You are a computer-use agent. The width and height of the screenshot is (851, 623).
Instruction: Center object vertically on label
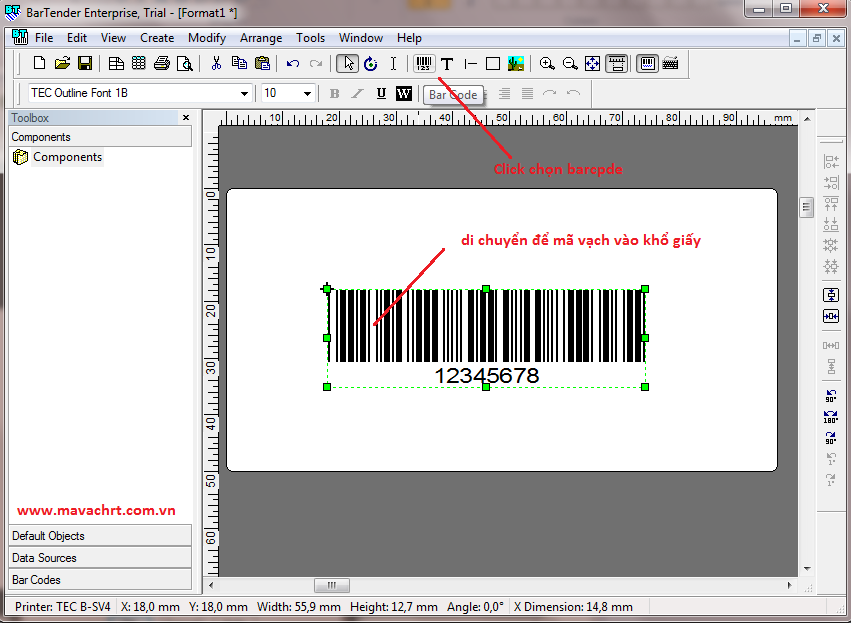point(831,295)
